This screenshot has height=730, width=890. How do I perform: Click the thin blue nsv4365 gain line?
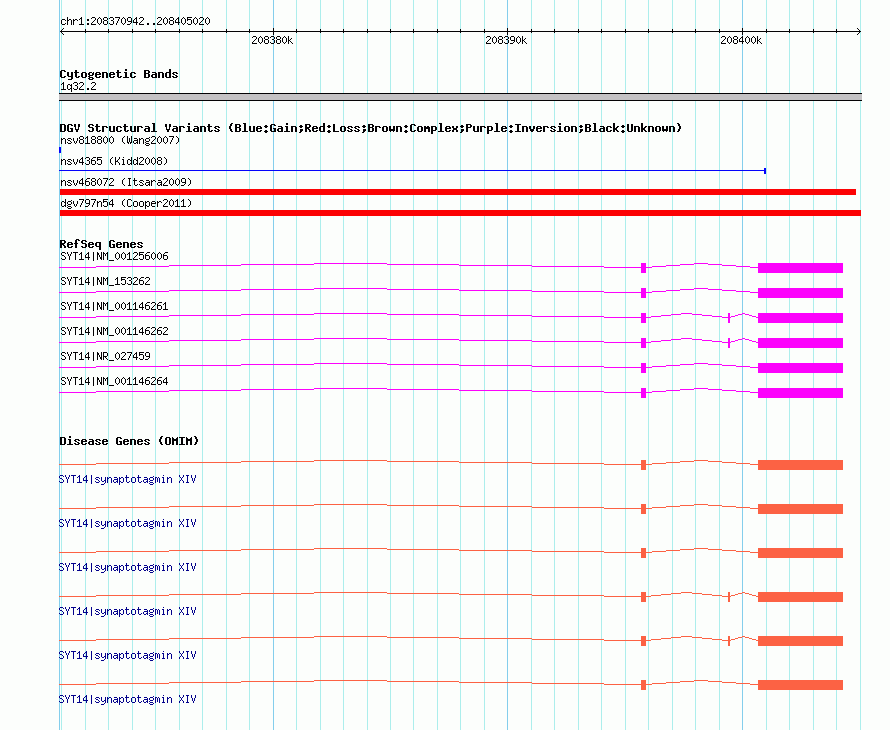(413, 170)
